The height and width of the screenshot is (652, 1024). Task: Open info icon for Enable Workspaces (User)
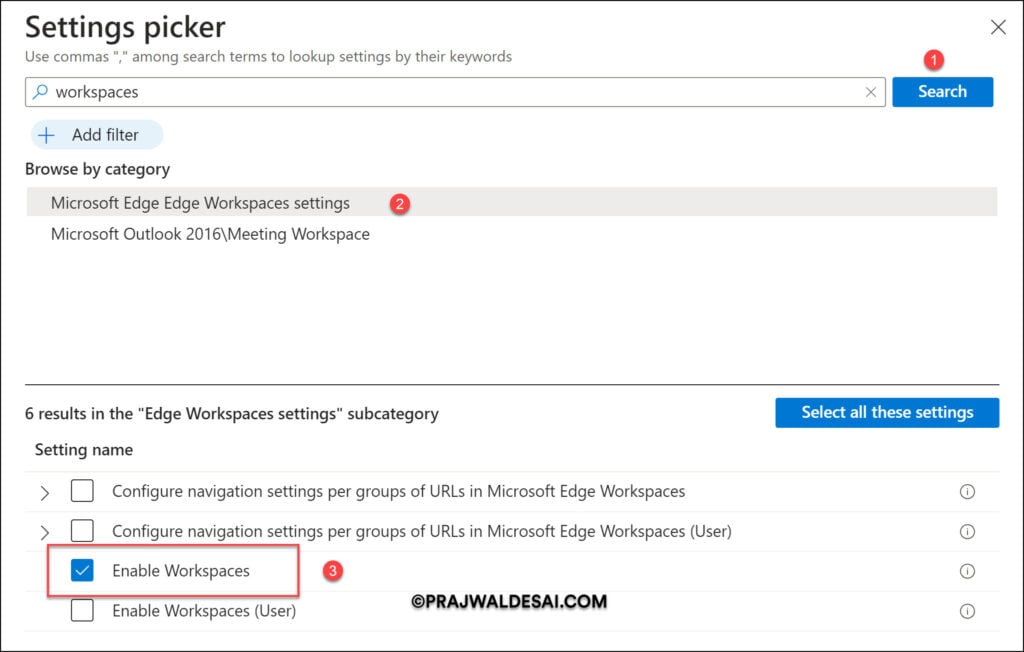[x=967, y=611]
